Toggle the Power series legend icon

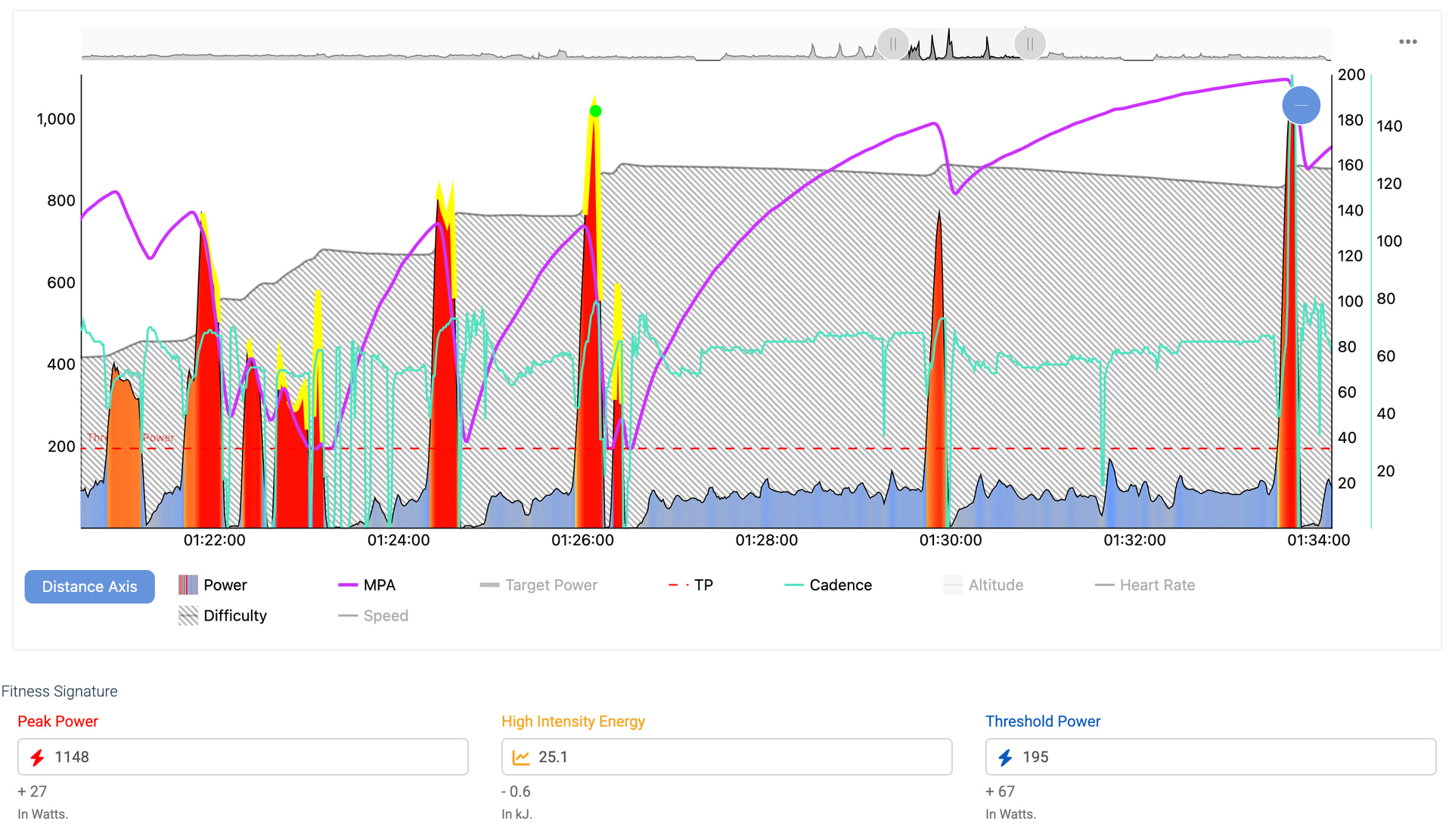[188, 585]
